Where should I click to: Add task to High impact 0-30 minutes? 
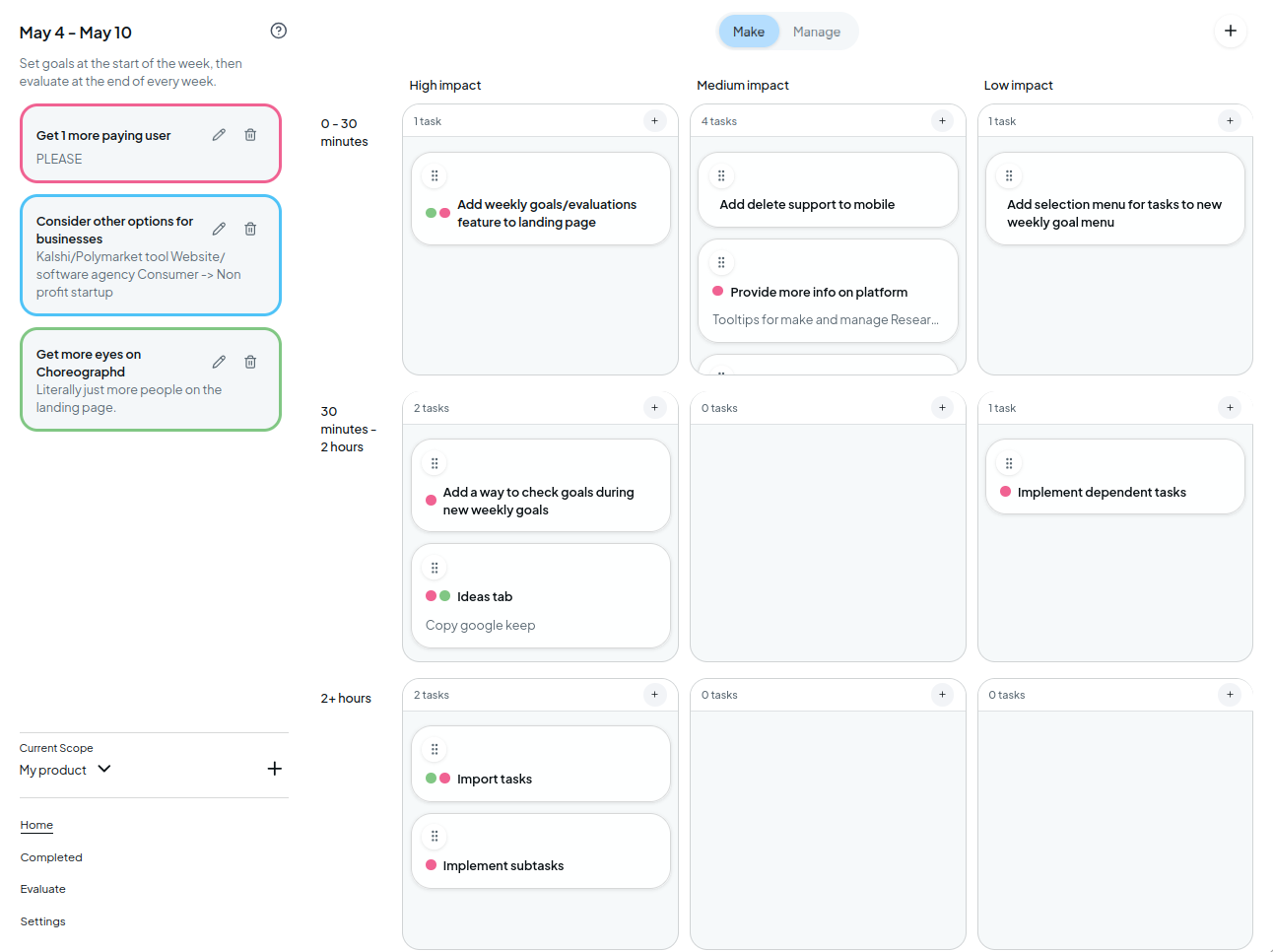[x=655, y=120]
